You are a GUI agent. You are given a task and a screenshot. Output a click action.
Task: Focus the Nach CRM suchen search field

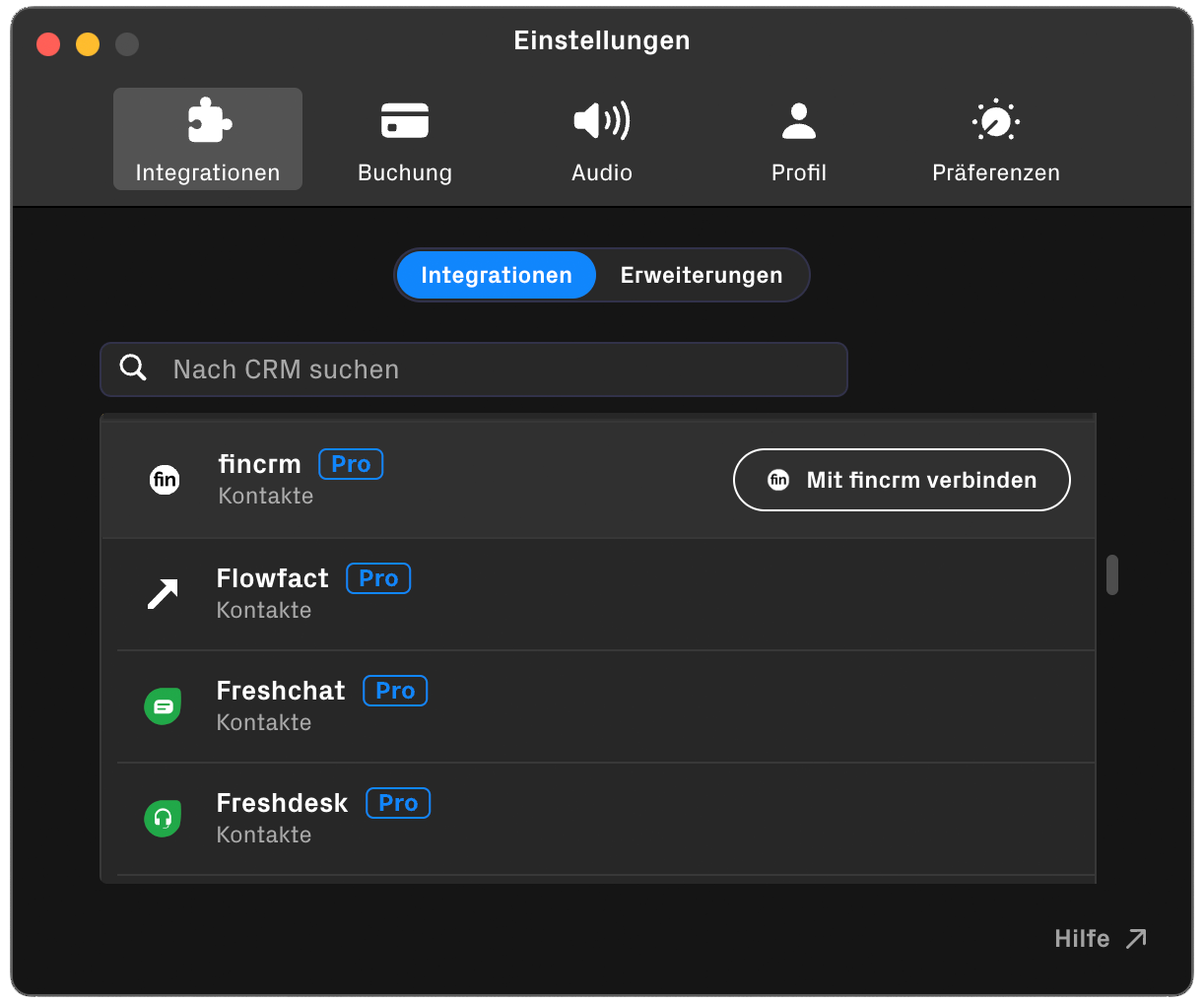tap(473, 368)
